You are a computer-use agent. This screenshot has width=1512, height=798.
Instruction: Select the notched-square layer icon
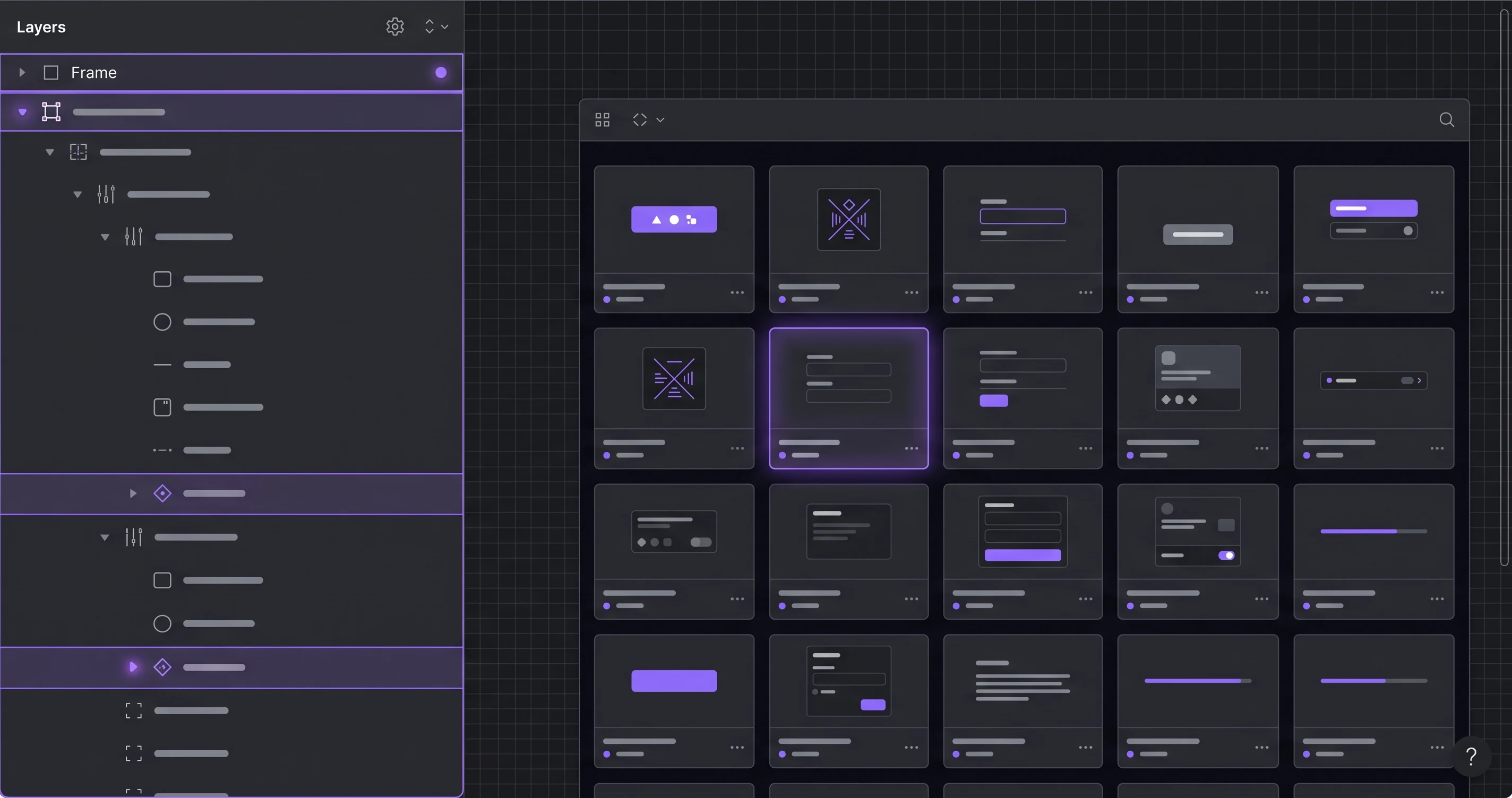pyautogui.click(x=162, y=407)
